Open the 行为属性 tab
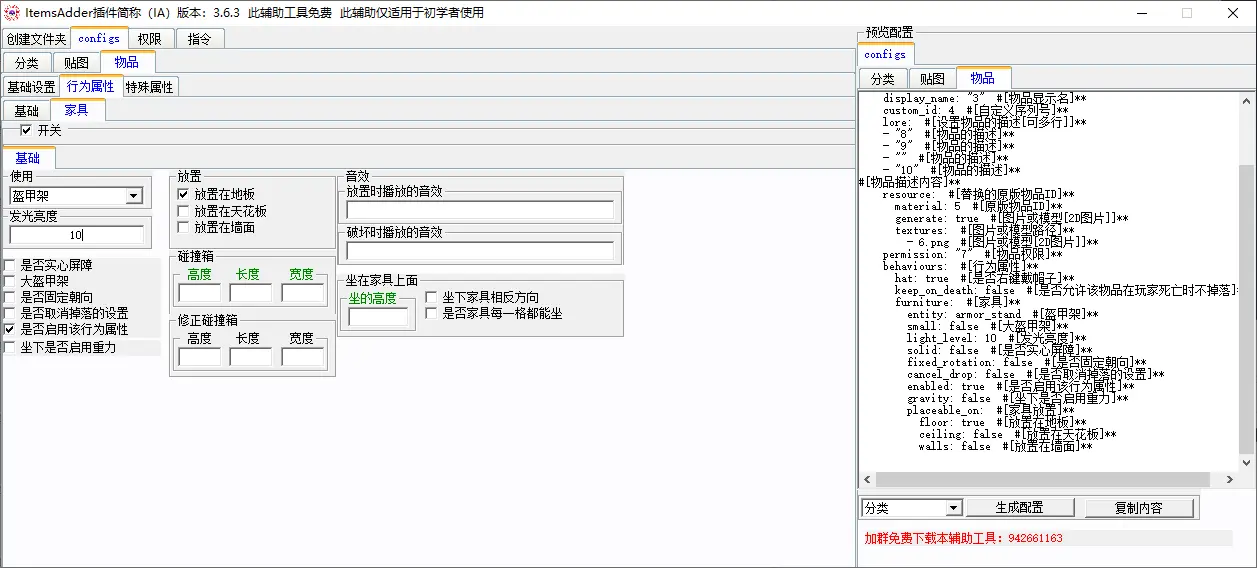 [x=91, y=86]
